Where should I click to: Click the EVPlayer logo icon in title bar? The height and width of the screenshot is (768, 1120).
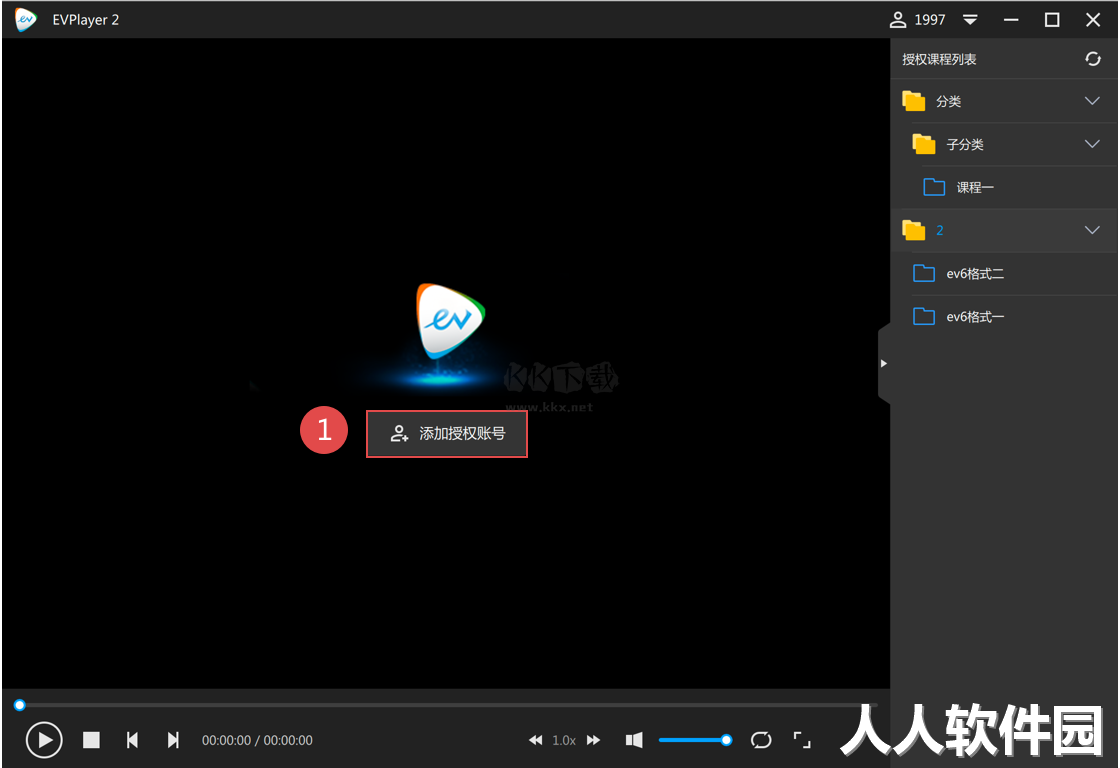coord(26,20)
